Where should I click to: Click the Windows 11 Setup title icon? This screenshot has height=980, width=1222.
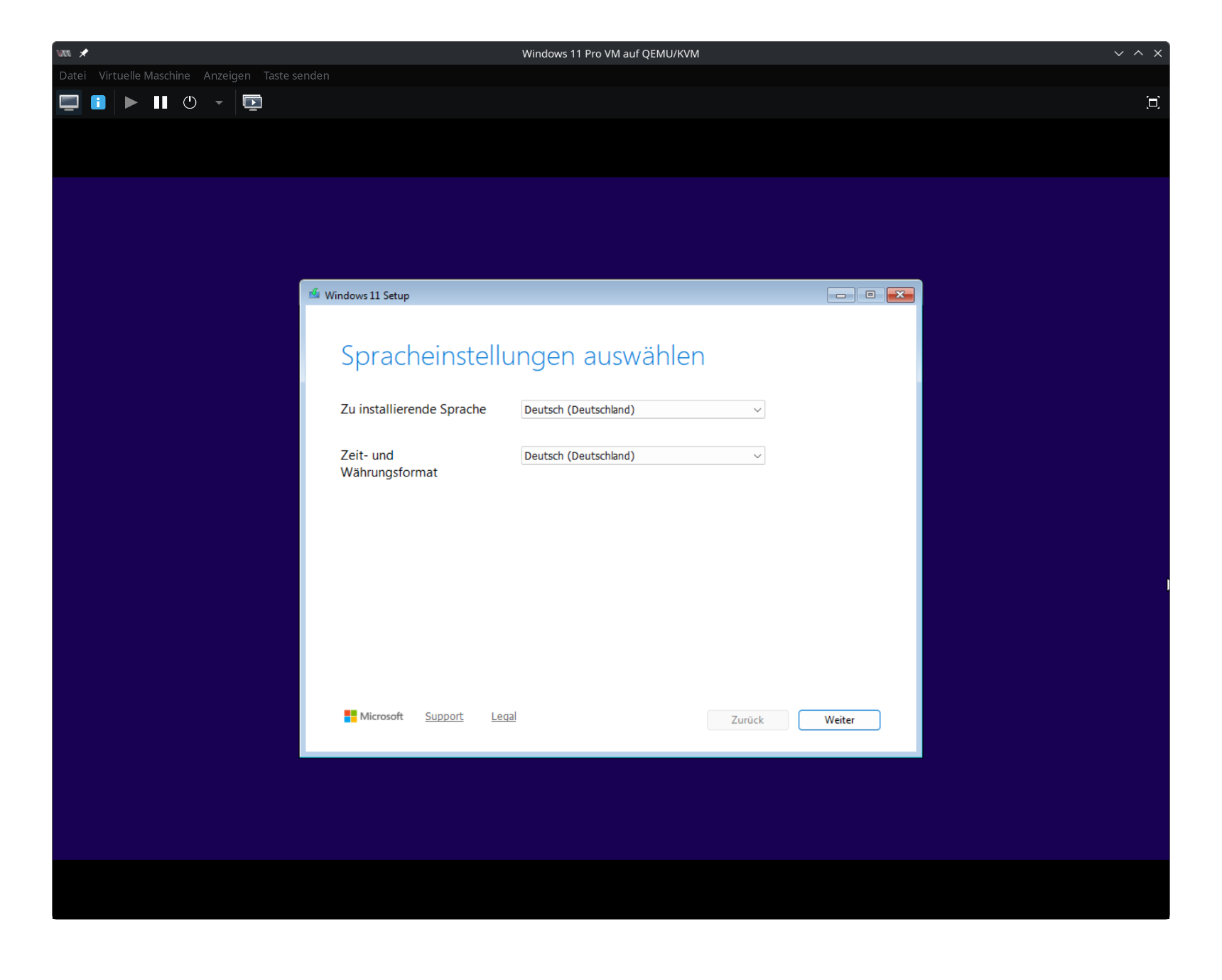click(x=314, y=295)
